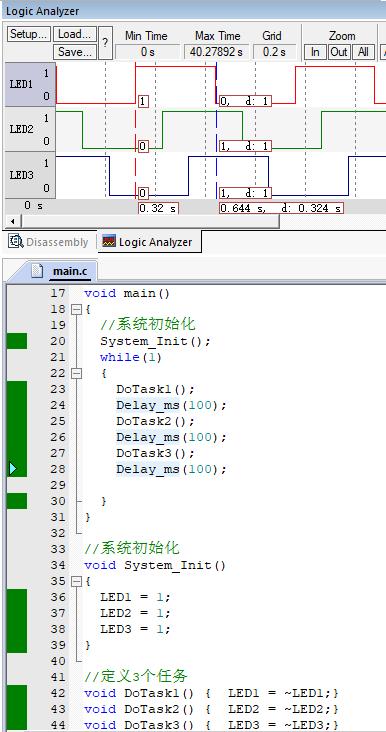Viewport: 386px width, 732px height.
Task: Click LED1 = 1; on line 36
Action: click(x=135, y=597)
